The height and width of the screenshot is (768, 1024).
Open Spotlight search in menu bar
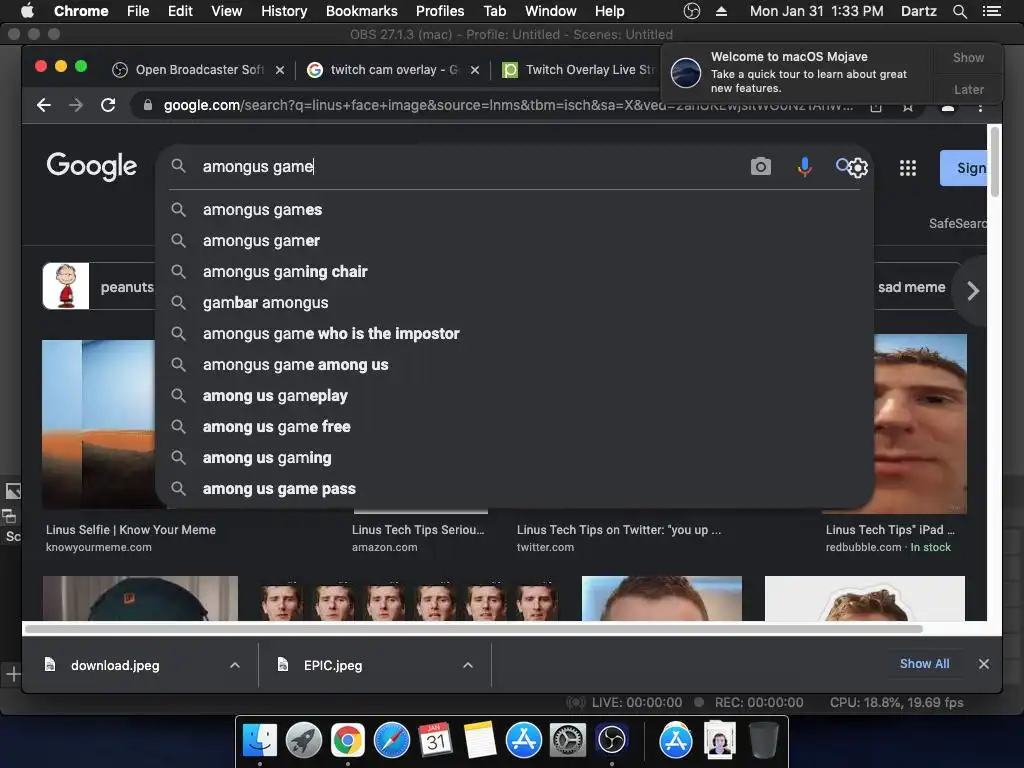tap(959, 11)
